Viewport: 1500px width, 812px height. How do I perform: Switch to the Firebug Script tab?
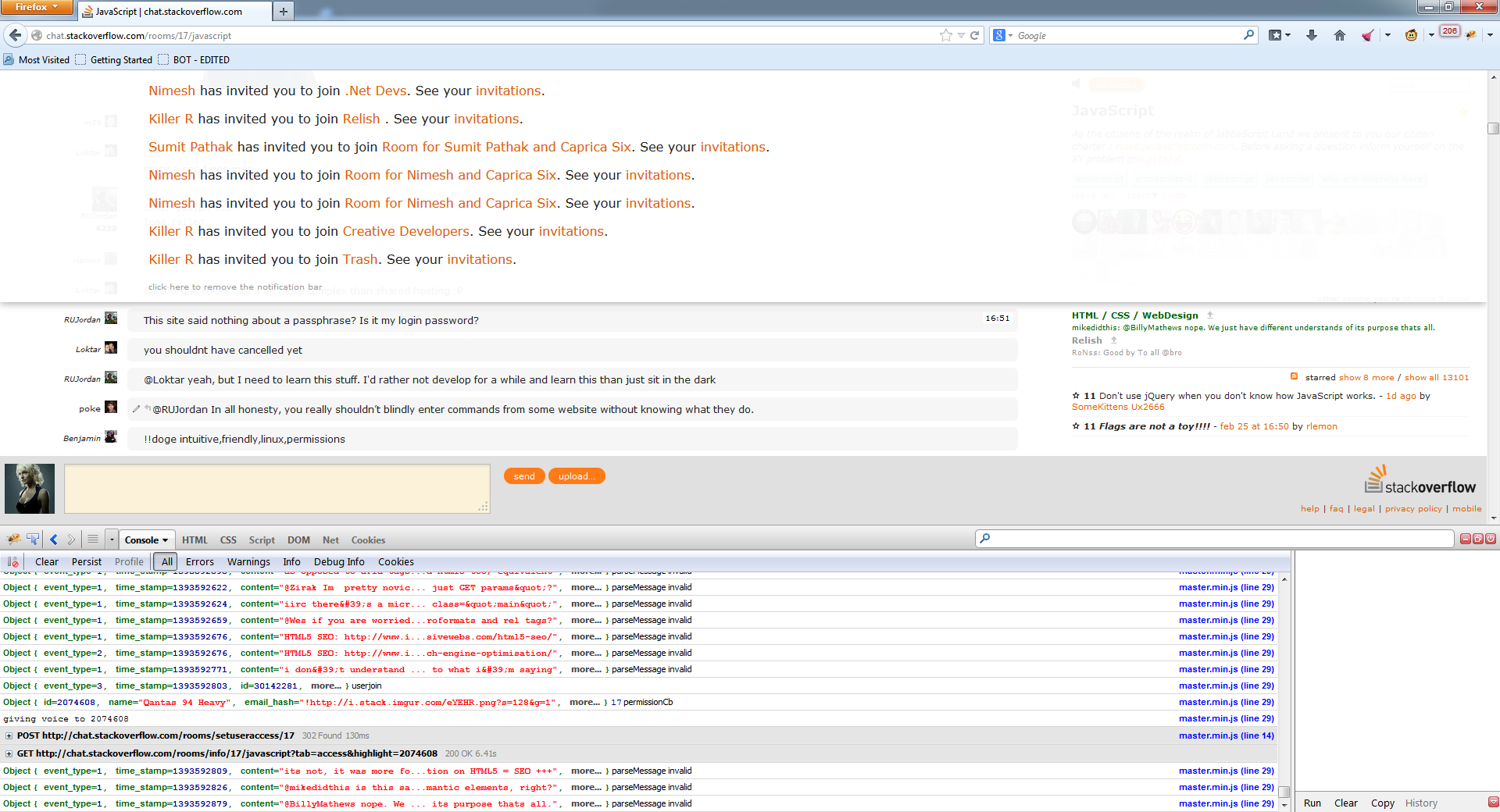[x=262, y=540]
